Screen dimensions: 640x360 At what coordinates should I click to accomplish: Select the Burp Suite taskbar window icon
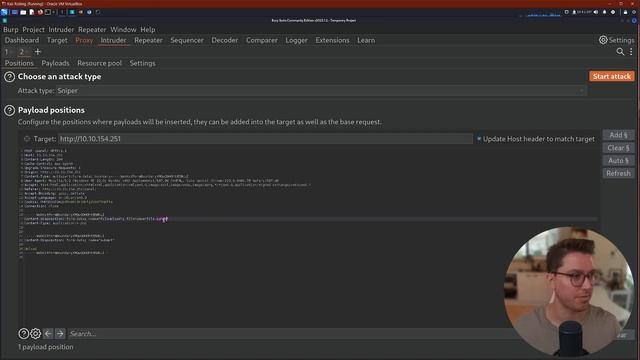tap(72, 12)
